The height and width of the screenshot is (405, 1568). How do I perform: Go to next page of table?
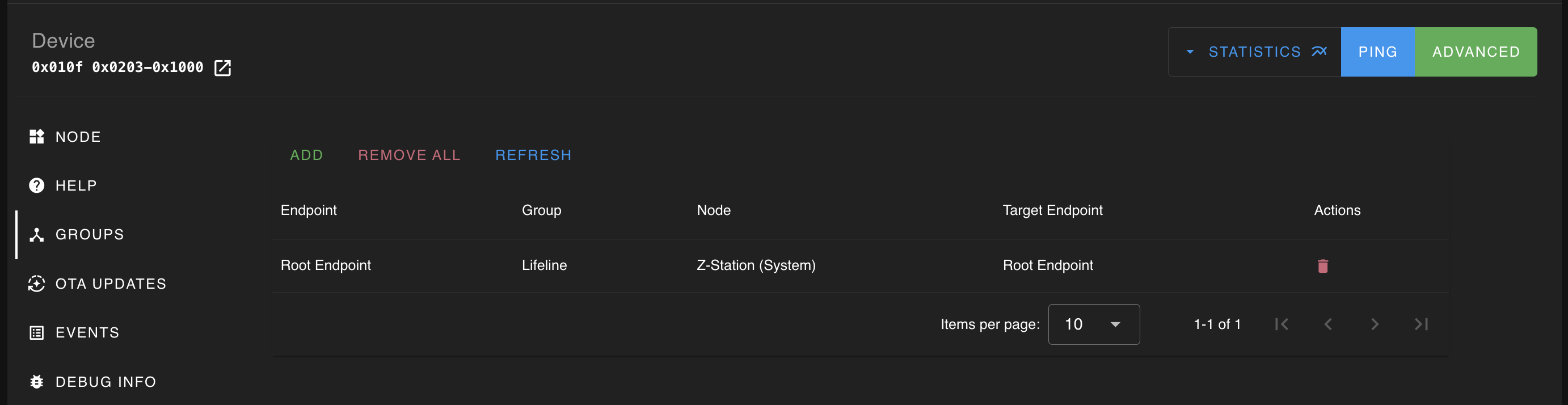tap(1375, 324)
